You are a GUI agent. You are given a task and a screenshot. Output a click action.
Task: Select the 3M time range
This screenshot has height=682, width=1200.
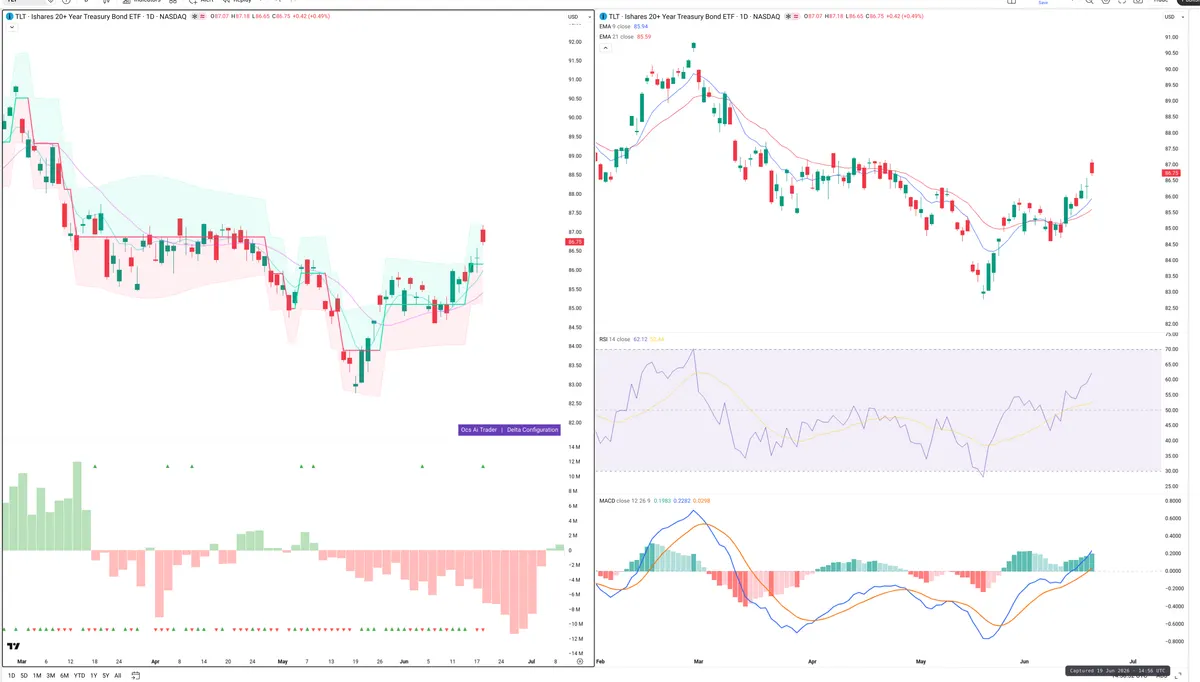[x=50, y=676]
